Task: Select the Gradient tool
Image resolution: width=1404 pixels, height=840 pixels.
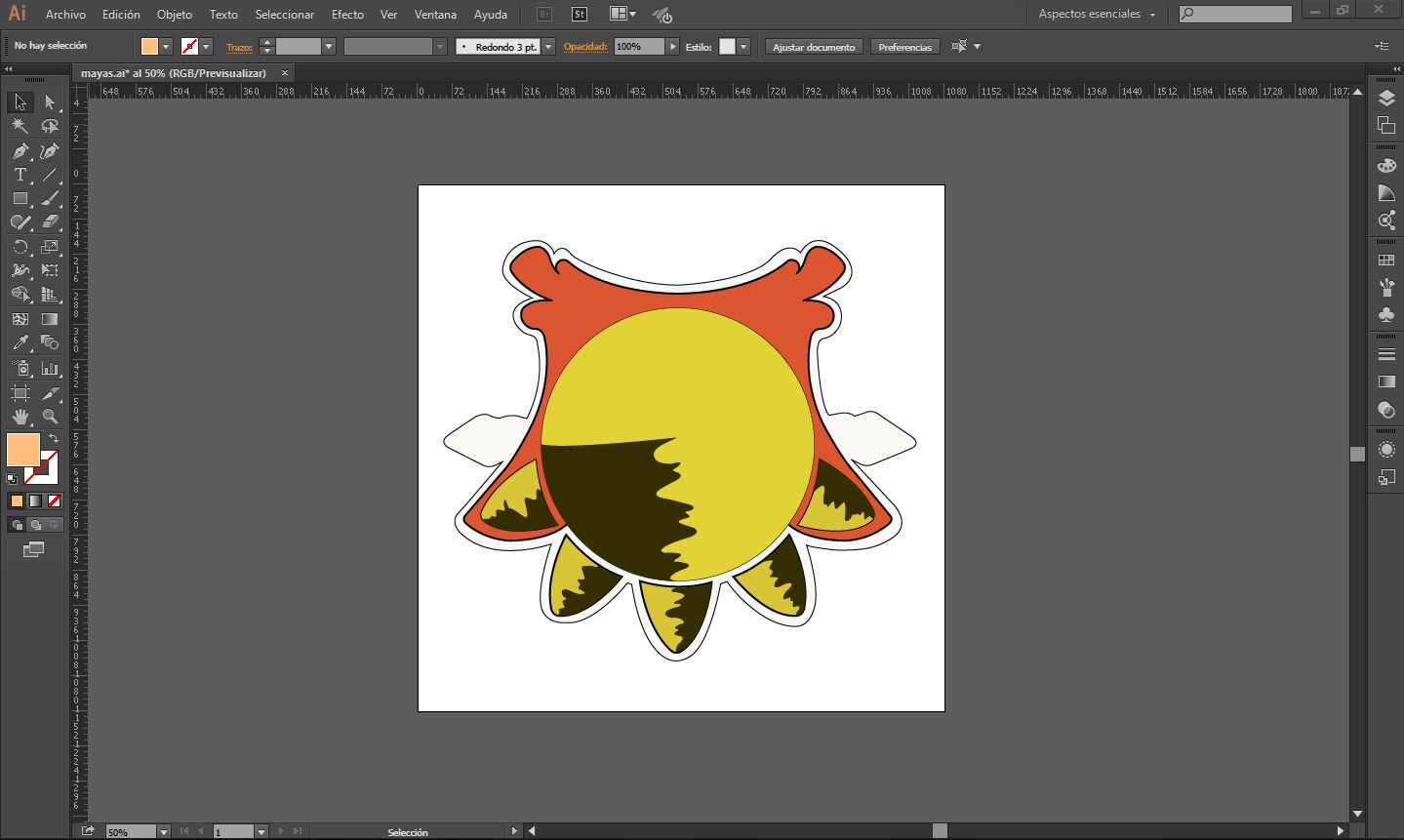Action: tap(51, 319)
